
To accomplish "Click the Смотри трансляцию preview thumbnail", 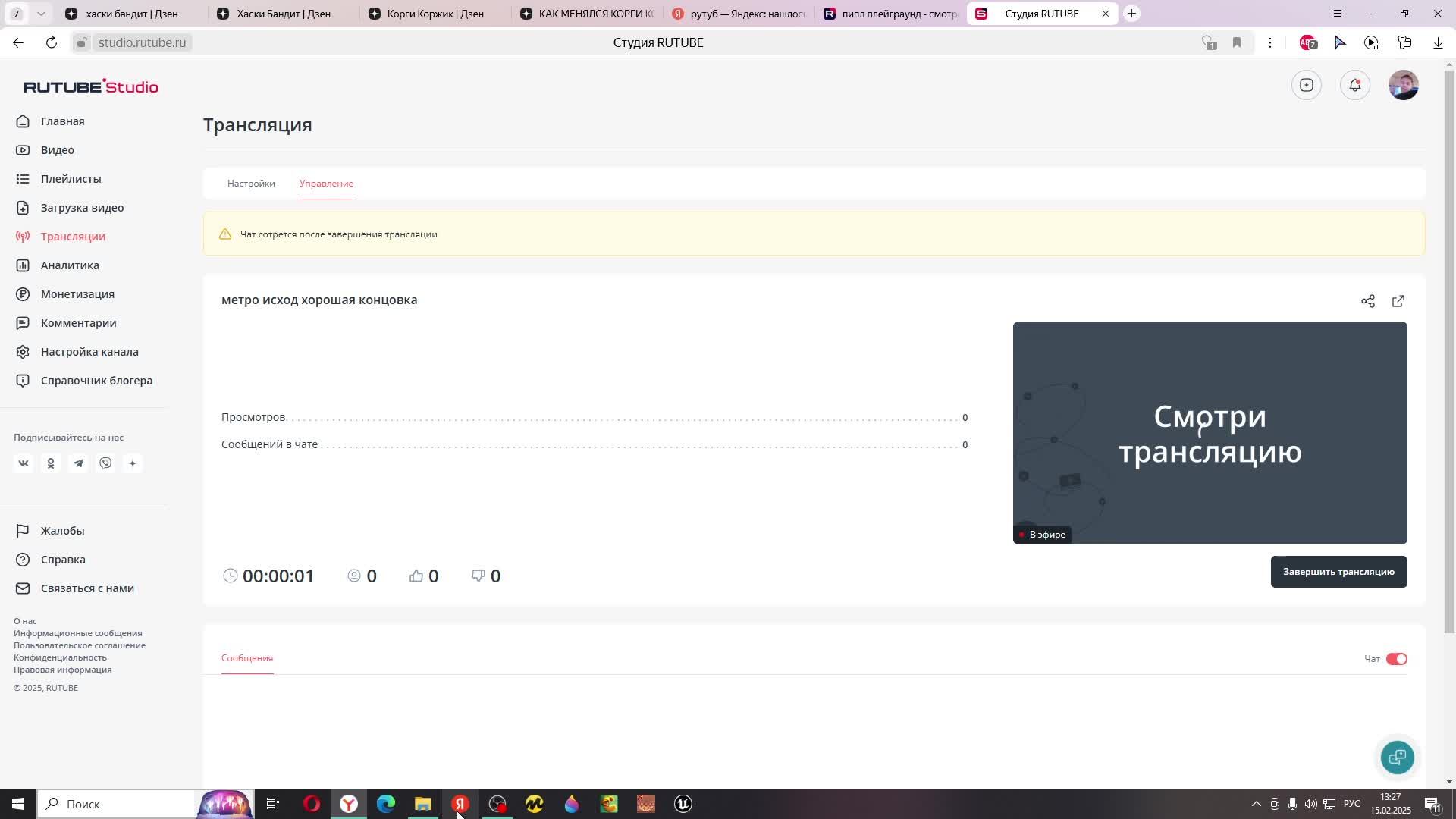I will point(1210,433).
